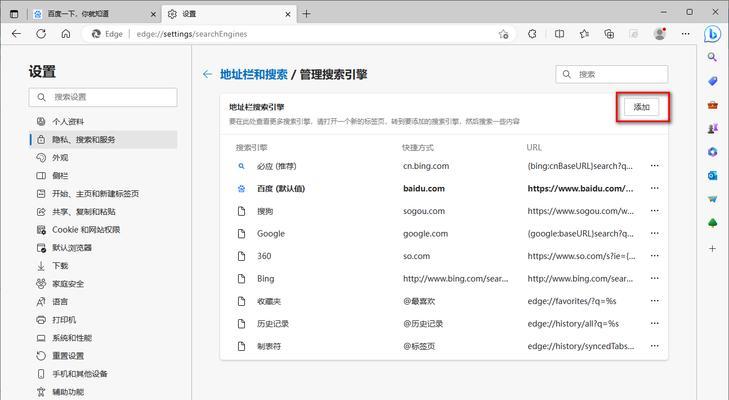Open 系统和性能 settings section
Screen dimensions: 729x400
coord(103,338)
